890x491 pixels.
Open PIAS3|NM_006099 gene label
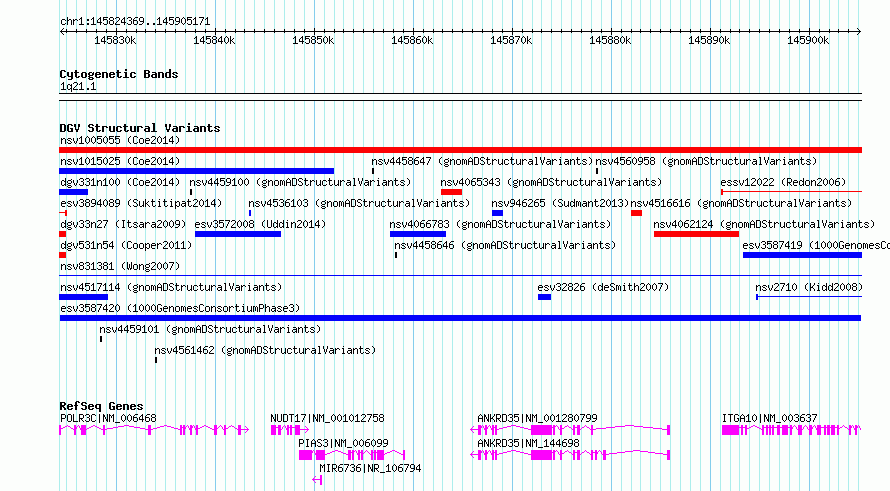[x=343, y=443]
